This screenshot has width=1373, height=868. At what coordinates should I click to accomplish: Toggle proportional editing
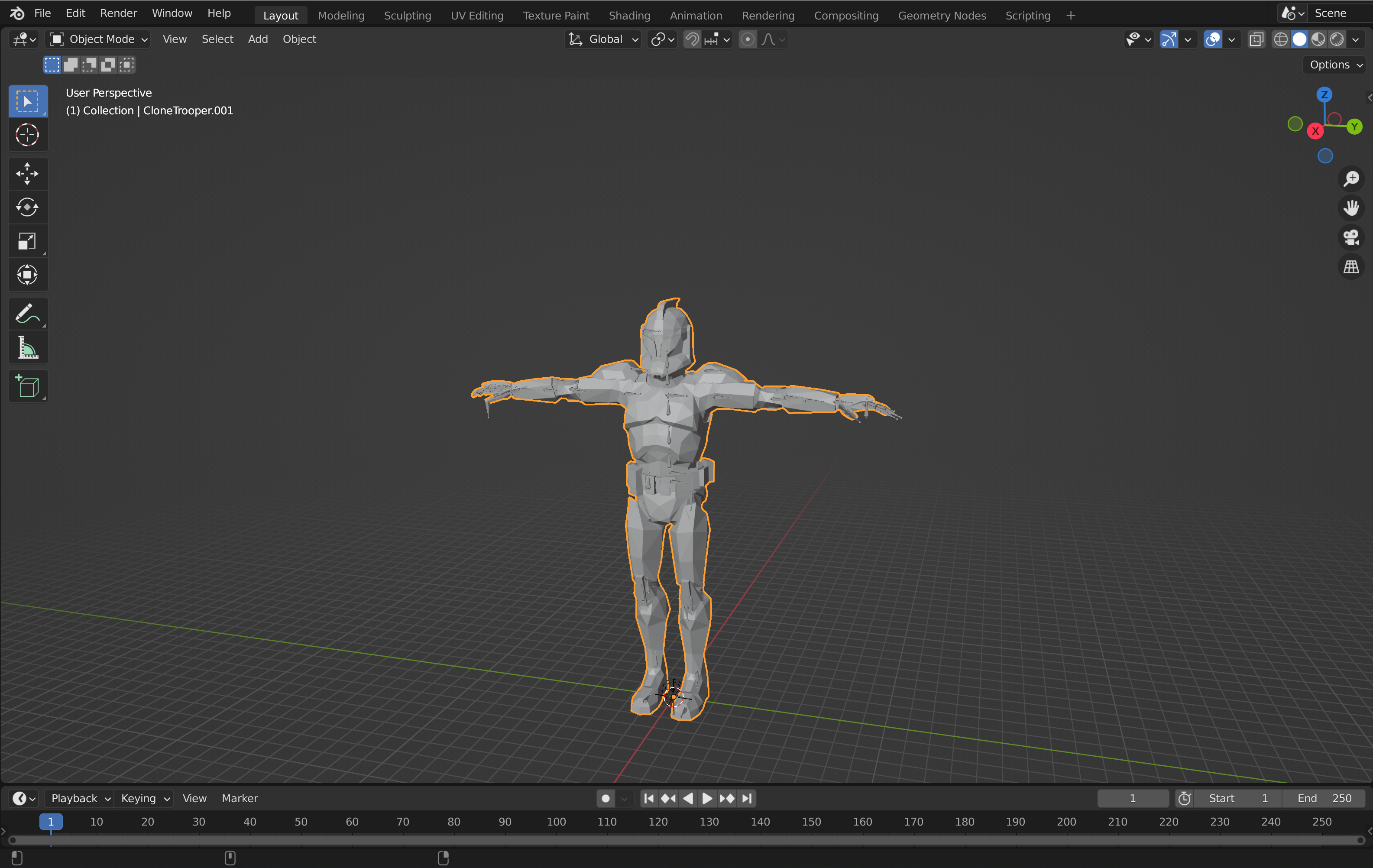(748, 39)
